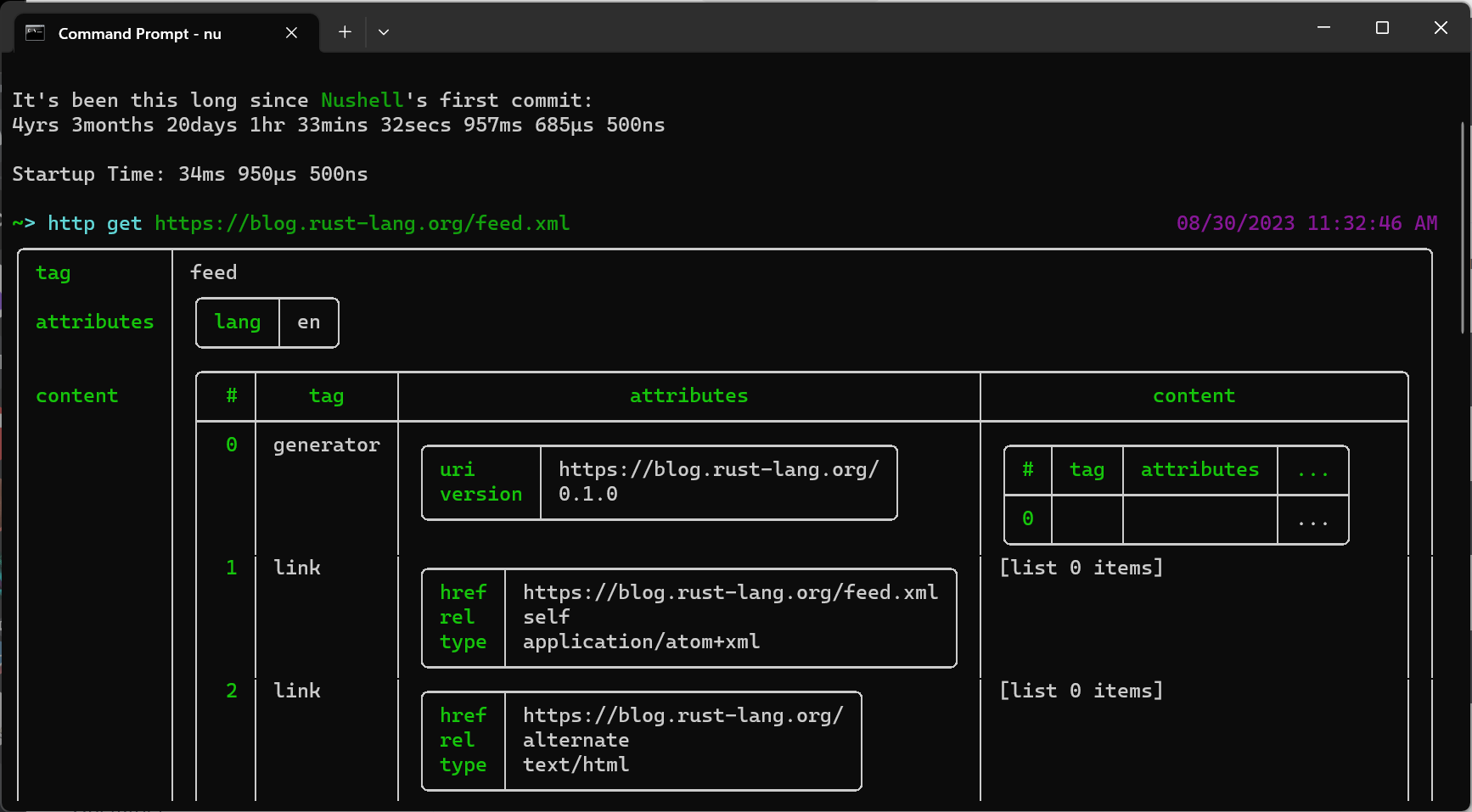Close the "Command Prompt - nu" tab

(291, 33)
